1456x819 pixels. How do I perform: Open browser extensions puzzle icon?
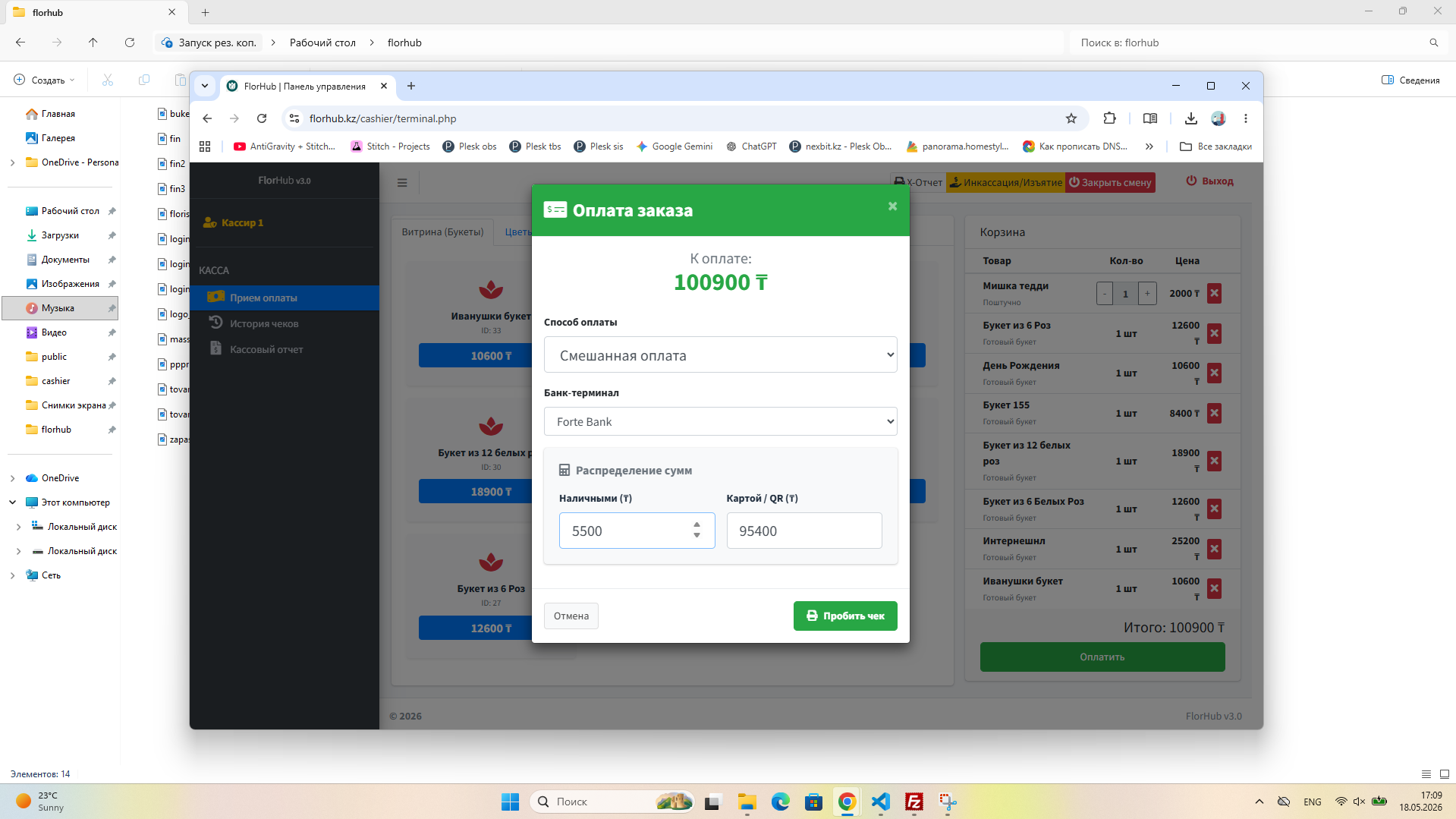(x=1109, y=118)
